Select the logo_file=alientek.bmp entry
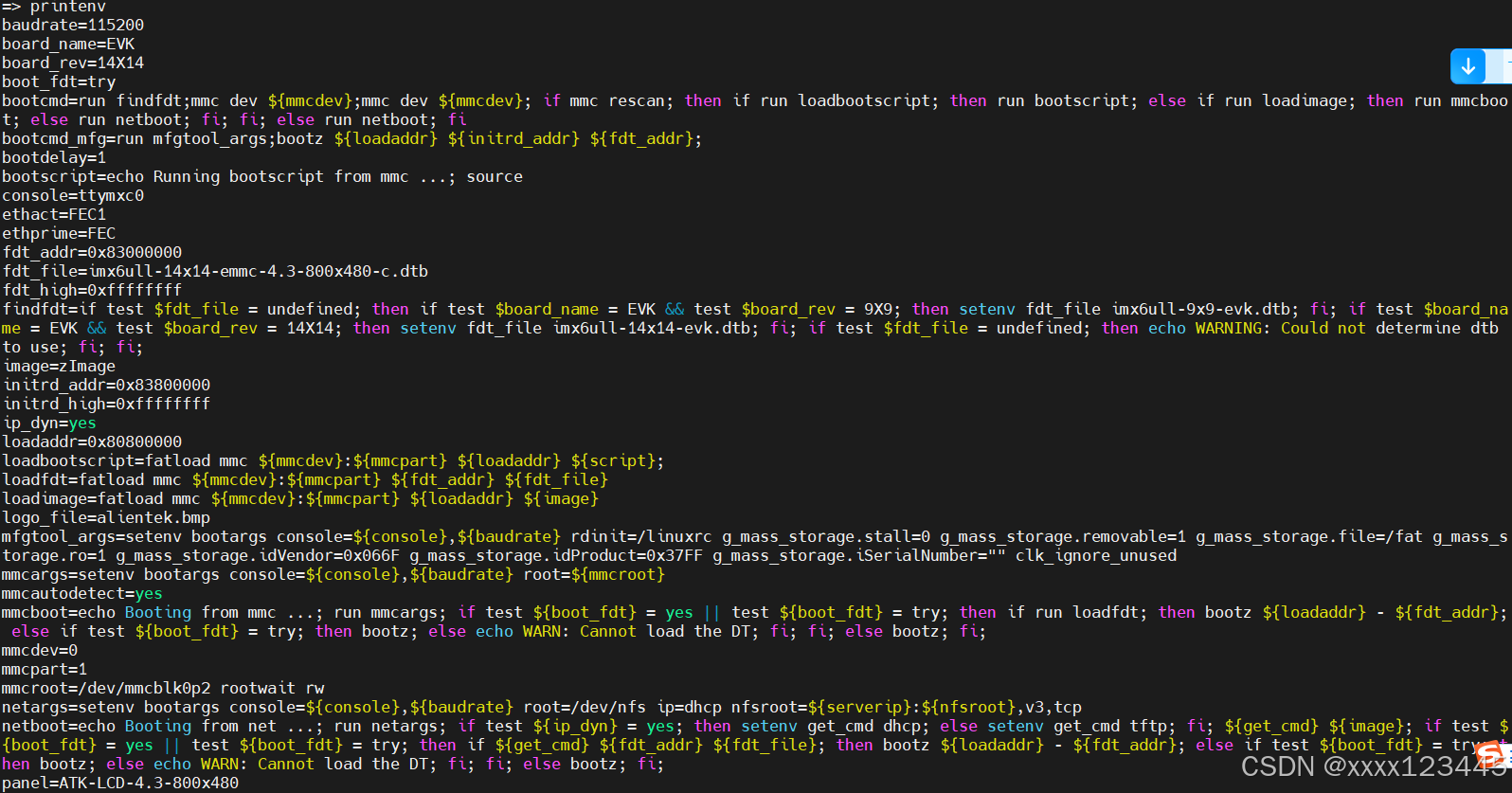This screenshot has width=1512, height=793. pyautogui.click(x=106, y=517)
